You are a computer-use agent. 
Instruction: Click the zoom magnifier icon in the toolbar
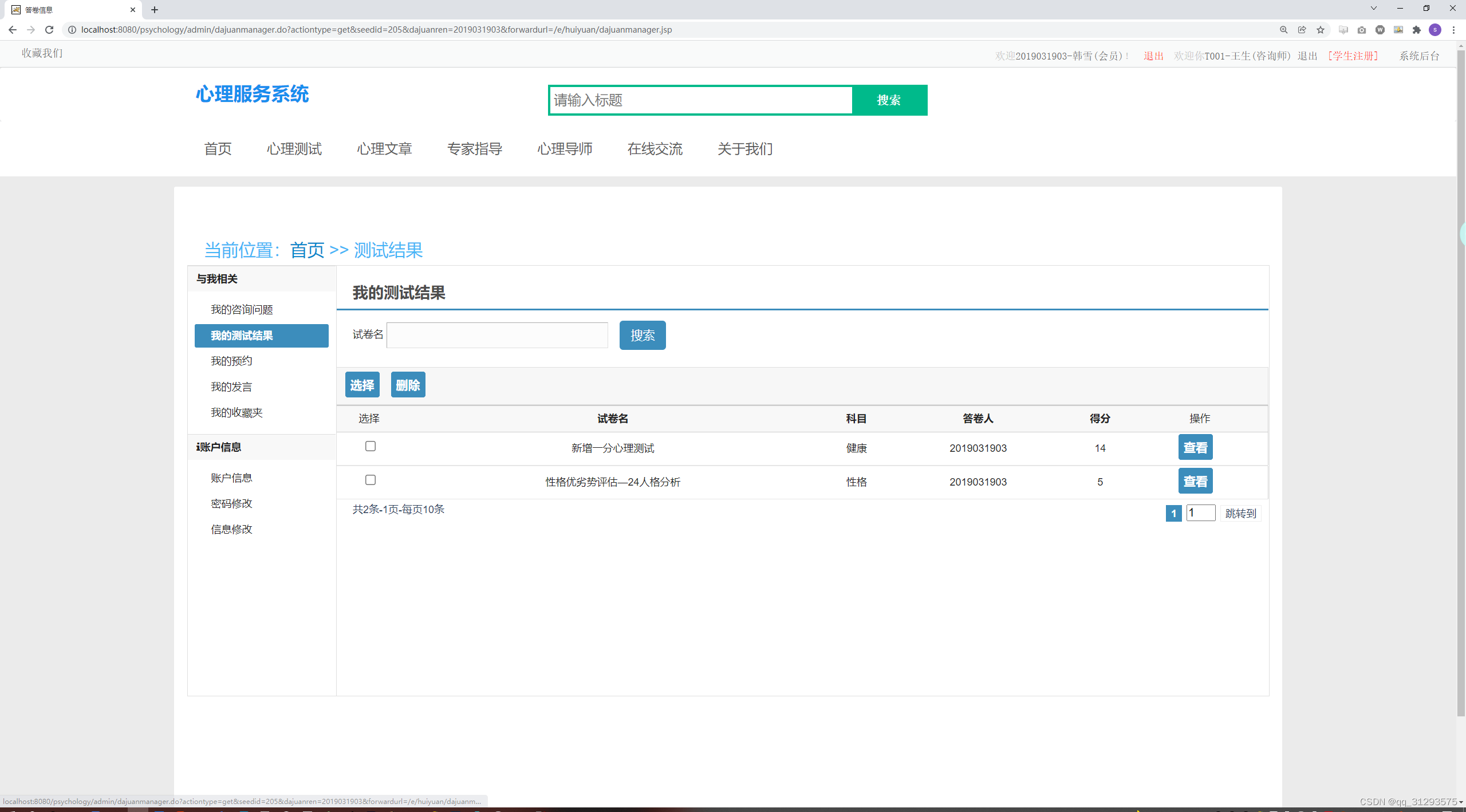(1284, 30)
